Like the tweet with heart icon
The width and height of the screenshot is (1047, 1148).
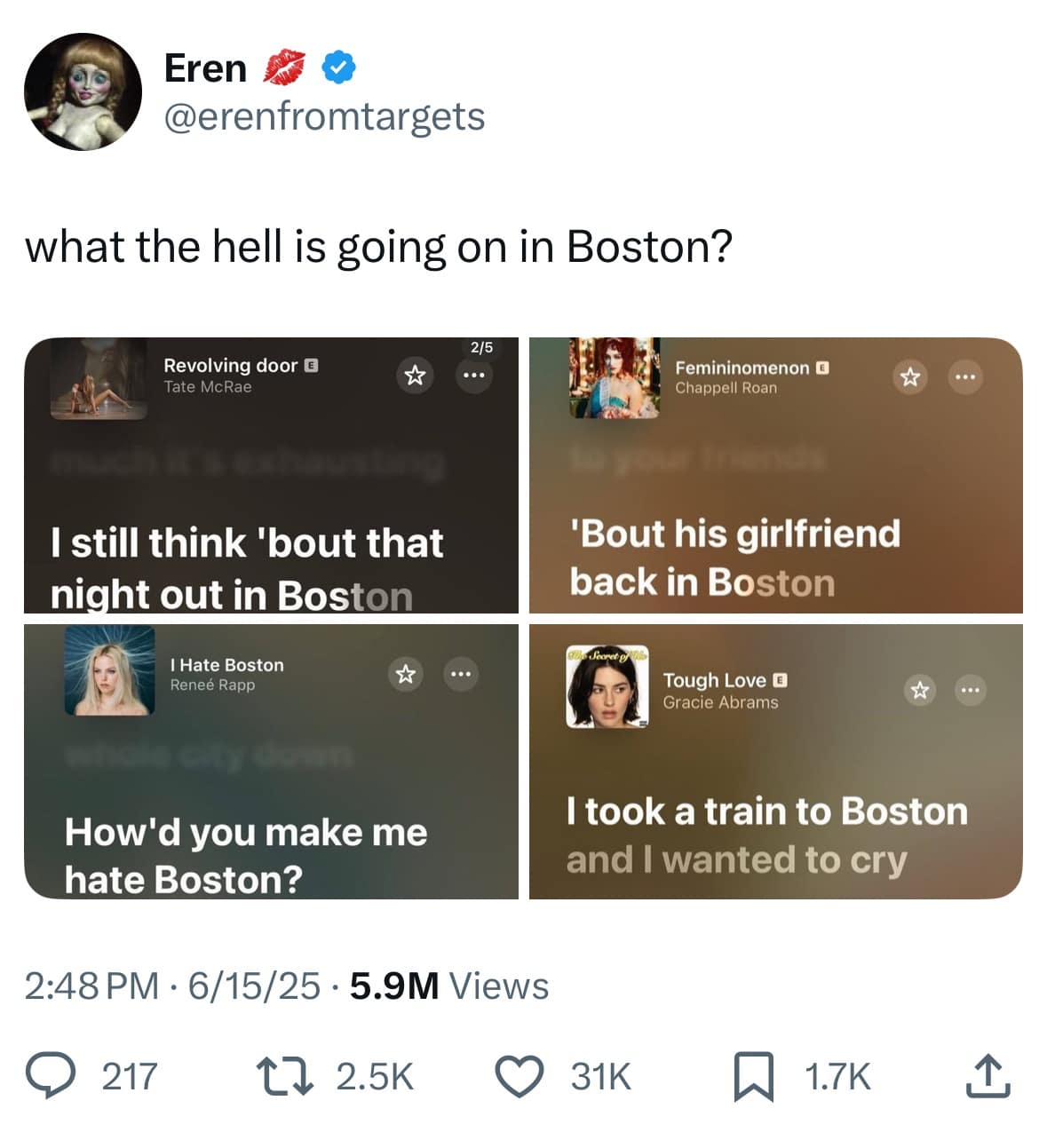point(519,1075)
